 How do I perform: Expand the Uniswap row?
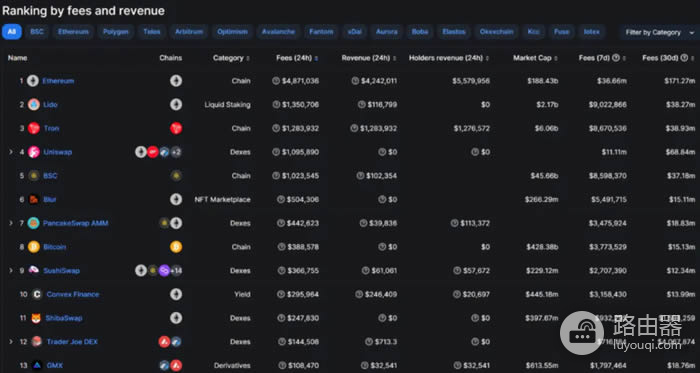point(11,152)
